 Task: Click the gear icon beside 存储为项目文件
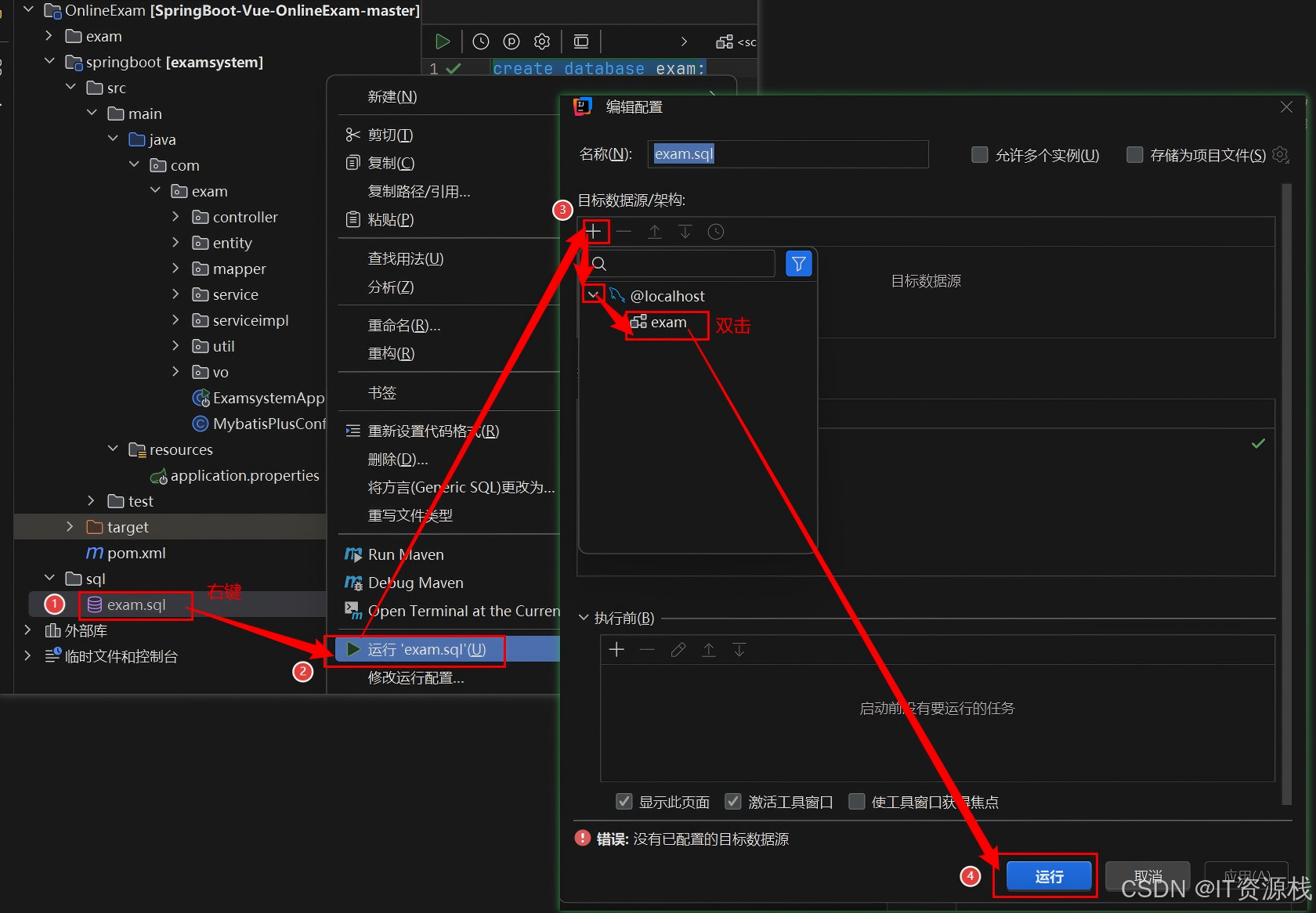[x=1281, y=154]
